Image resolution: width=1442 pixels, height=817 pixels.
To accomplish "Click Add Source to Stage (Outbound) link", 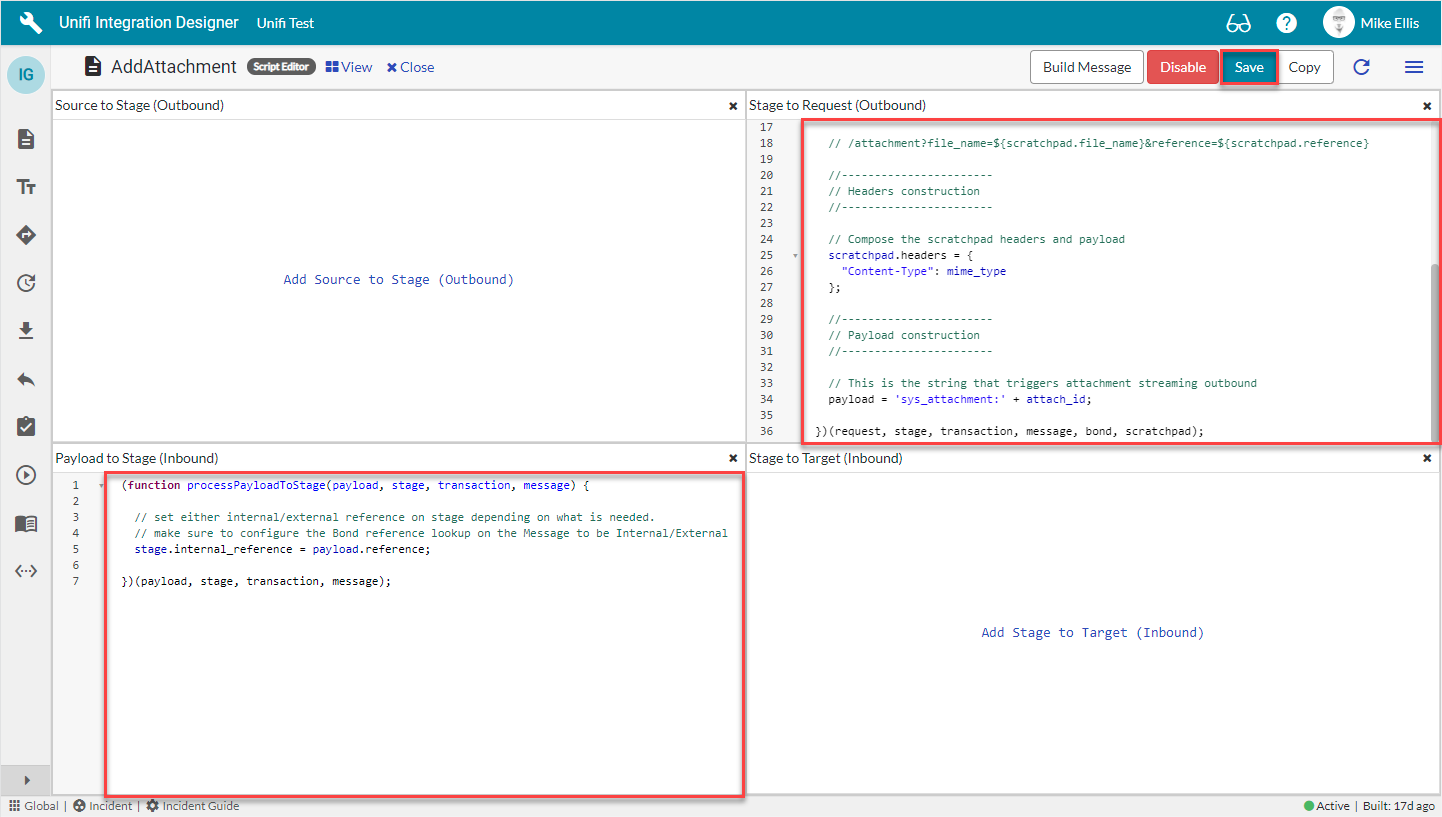I will [x=398, y=280].
